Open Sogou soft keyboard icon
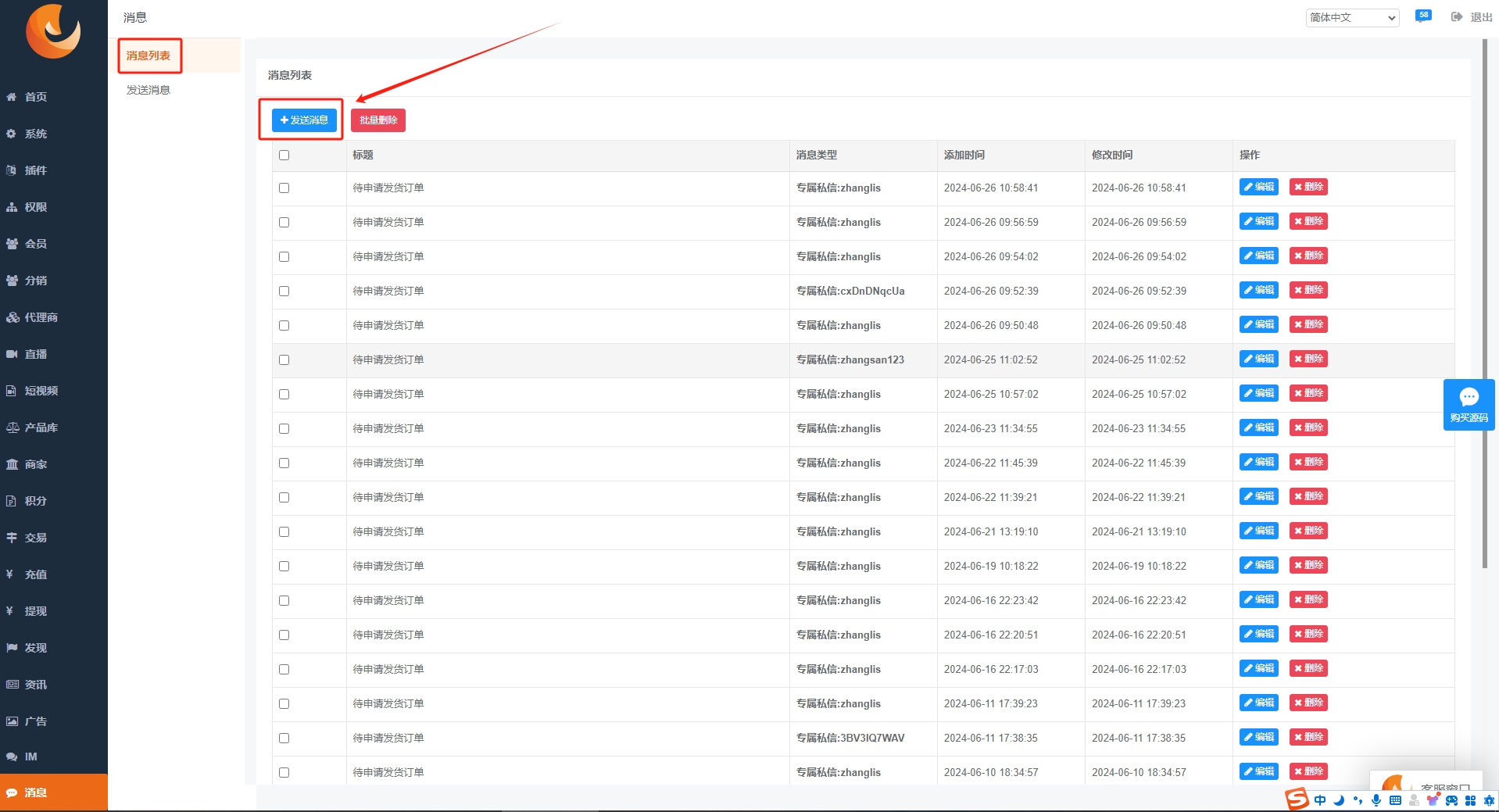The width and height of the screenshot is (1499, 812). (x=1395, y=800)
